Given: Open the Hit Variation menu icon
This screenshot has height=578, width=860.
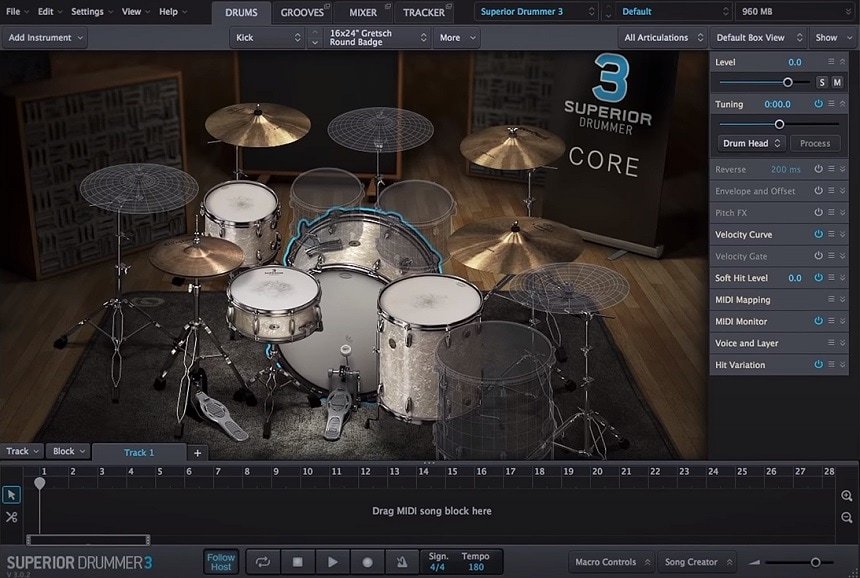Looking at the screenshot, I should (x=831, y=364).
